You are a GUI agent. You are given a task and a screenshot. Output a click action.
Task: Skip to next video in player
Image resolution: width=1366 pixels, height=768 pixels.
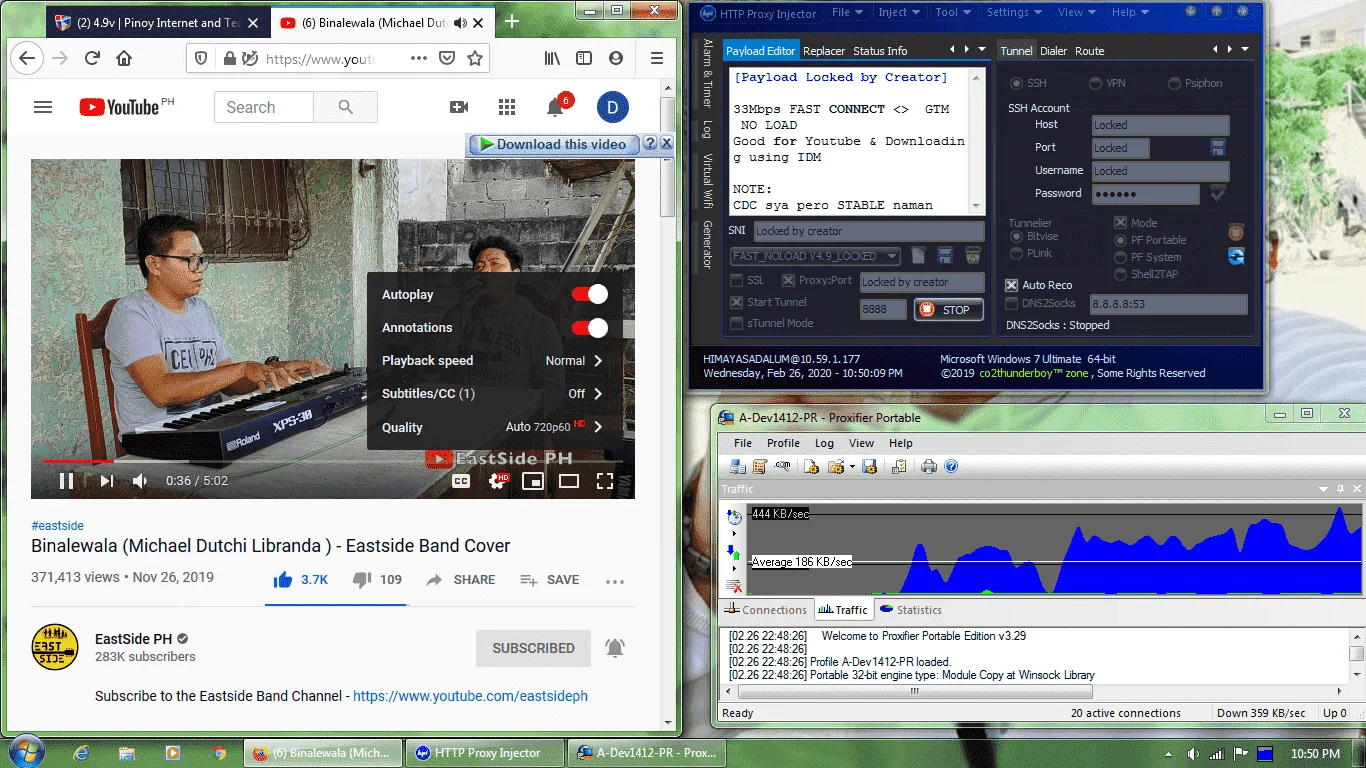point(106,481)
